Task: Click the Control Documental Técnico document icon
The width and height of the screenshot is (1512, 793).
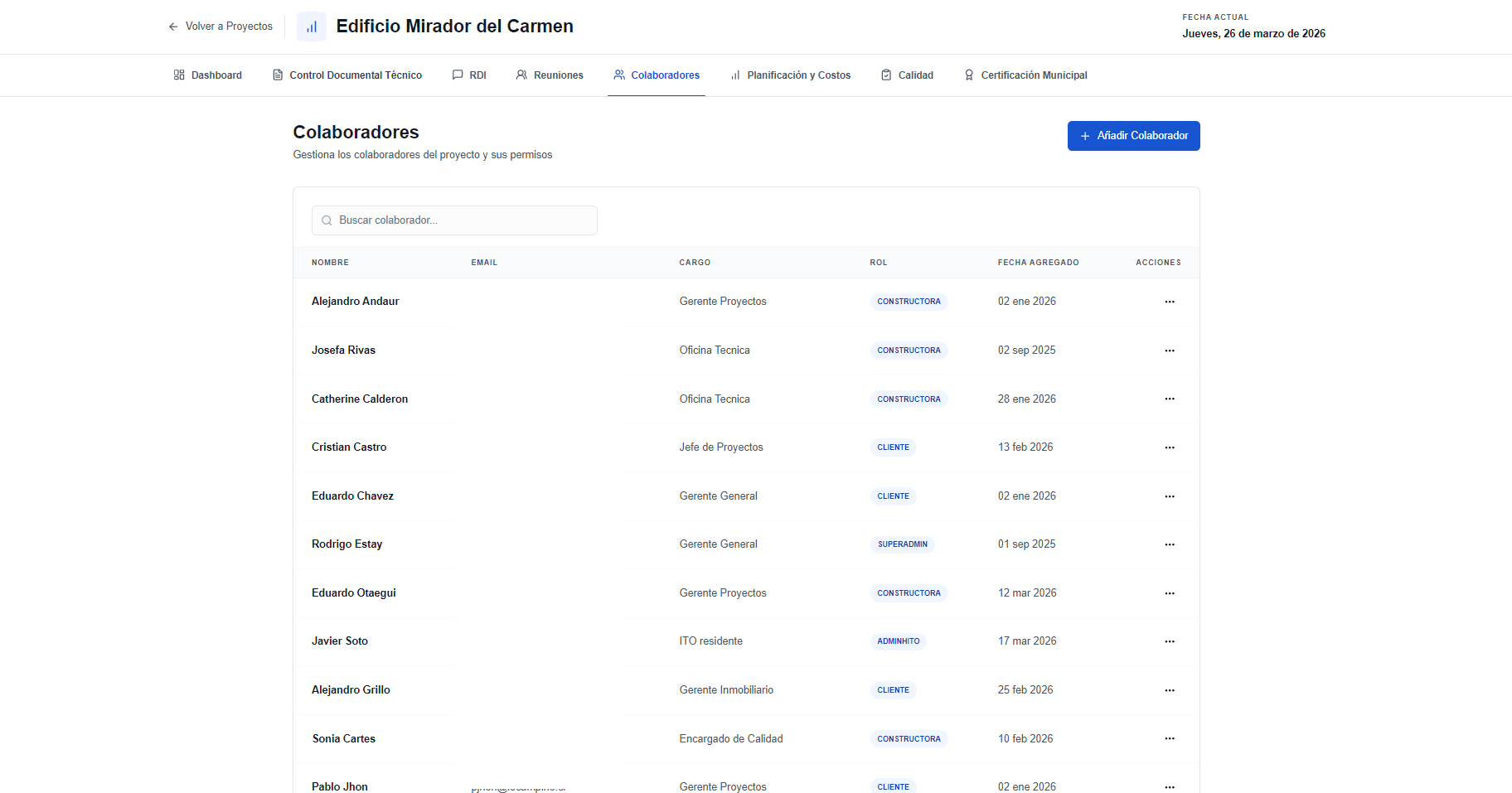Action: [x=278, y=75]
